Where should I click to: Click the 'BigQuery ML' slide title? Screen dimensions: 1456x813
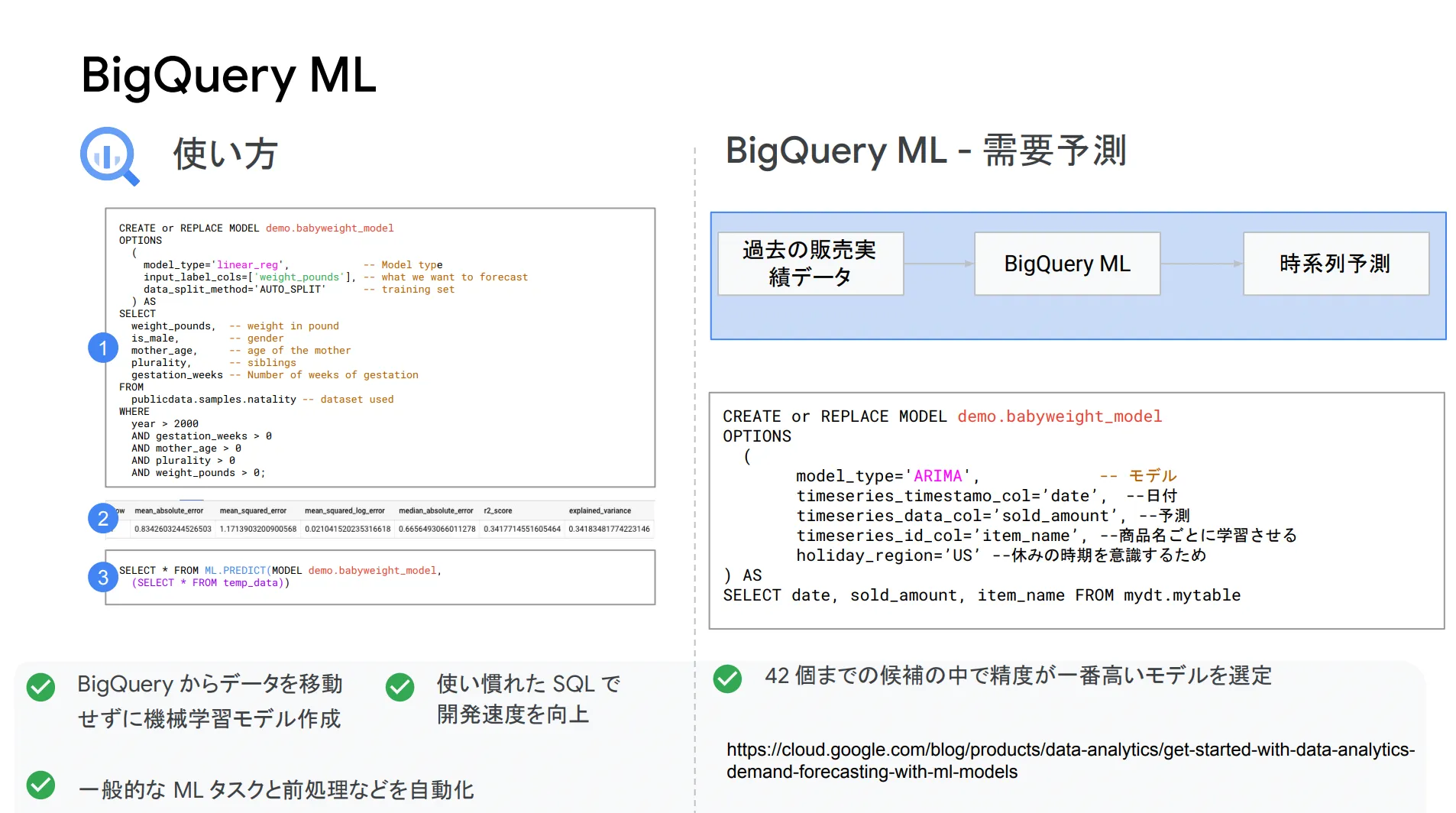[x=228, y=76]
